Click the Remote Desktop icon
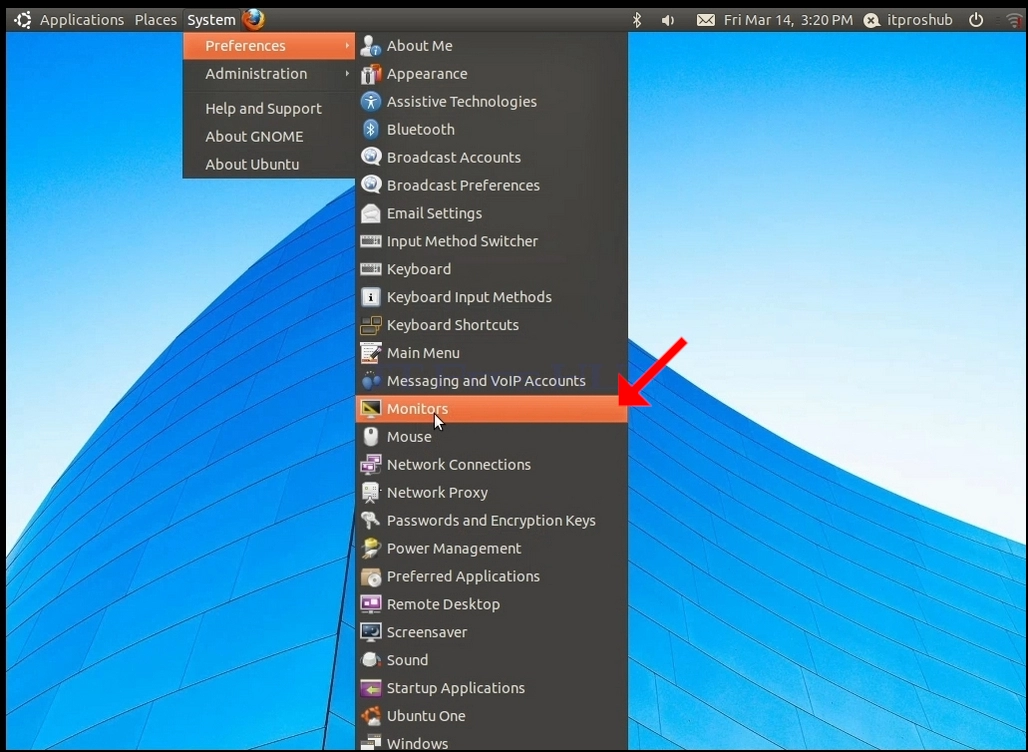The image size is (1028, 752). click(370, 604)
